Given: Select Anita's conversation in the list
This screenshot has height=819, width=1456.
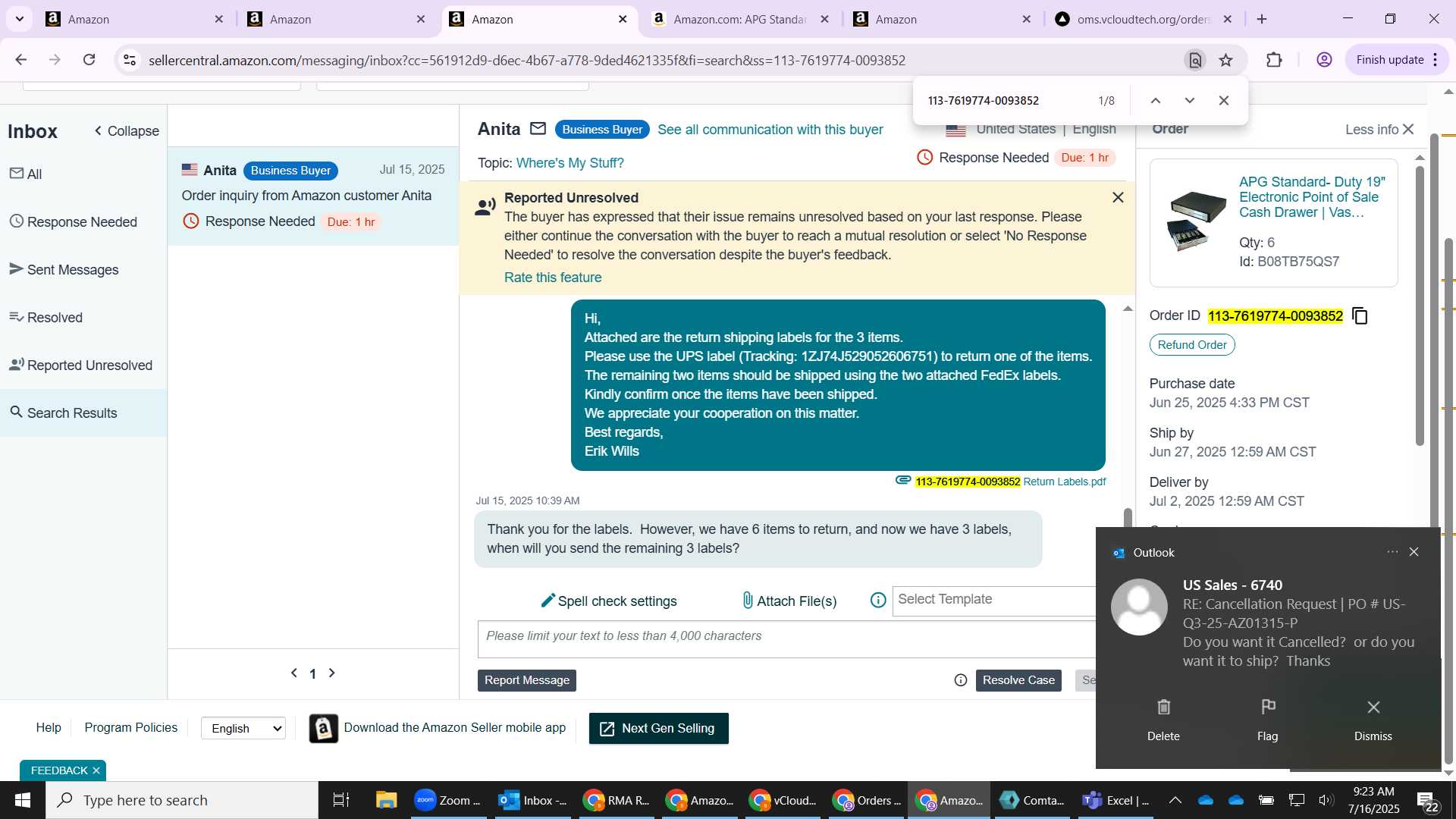Looking at the screenshot, I should click(313, 196).
